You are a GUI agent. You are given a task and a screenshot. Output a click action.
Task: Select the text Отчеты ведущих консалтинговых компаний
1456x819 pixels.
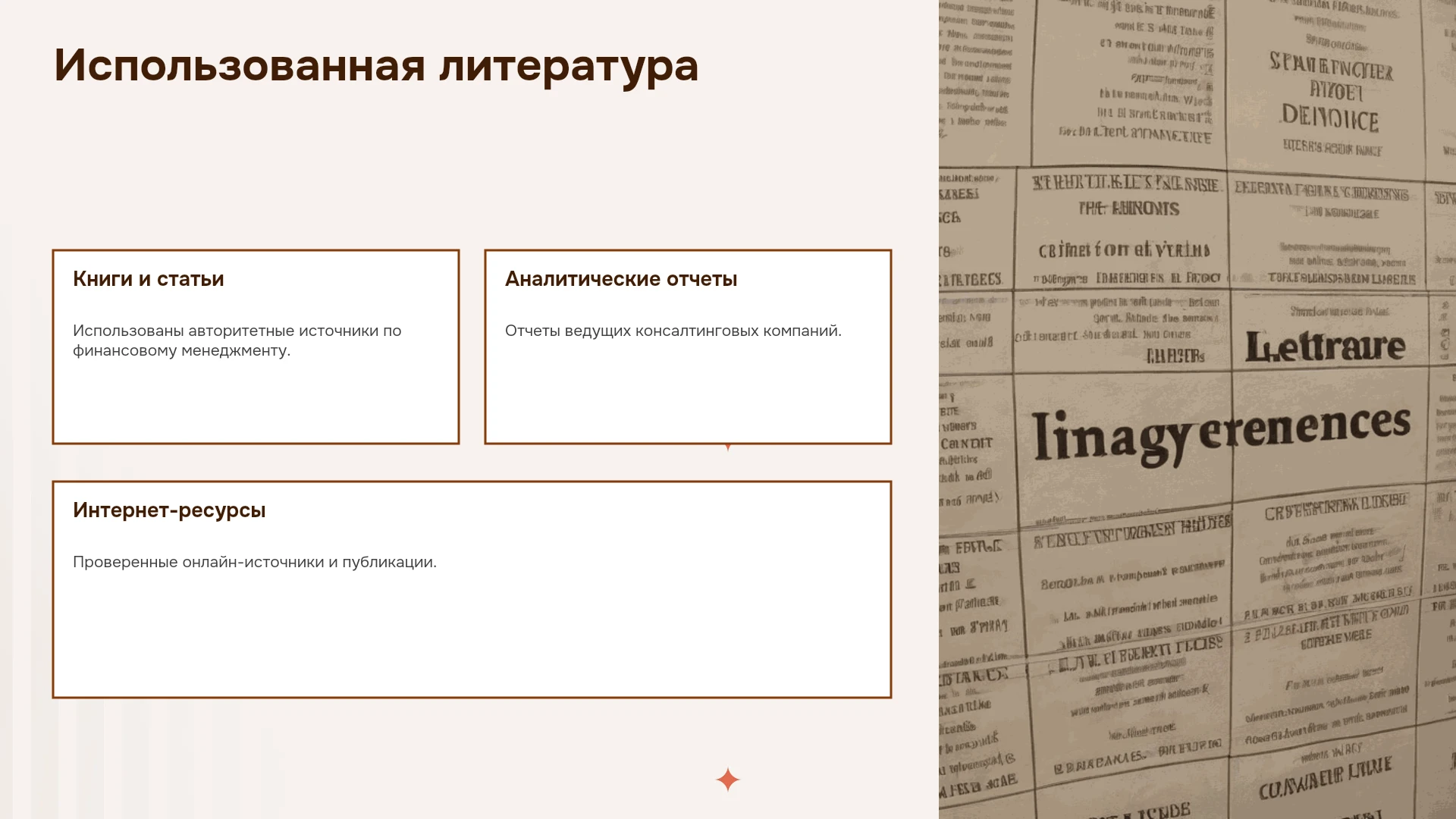(x=673, y=331)
